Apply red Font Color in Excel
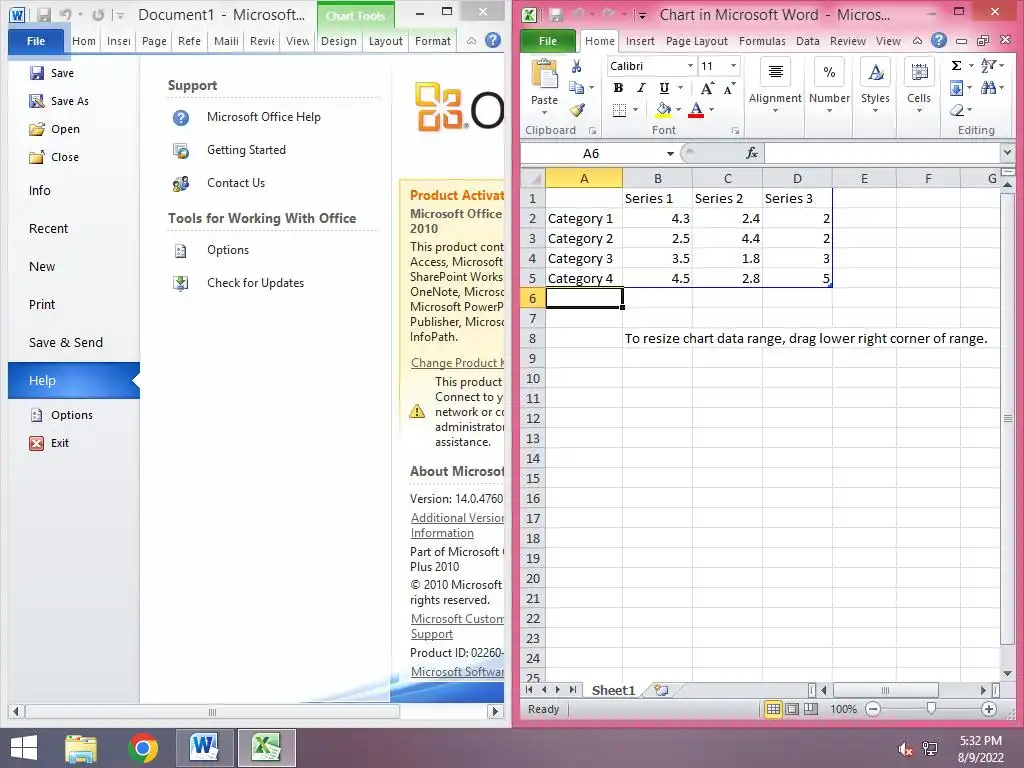The image size is (1024, 768). point(696,110)
